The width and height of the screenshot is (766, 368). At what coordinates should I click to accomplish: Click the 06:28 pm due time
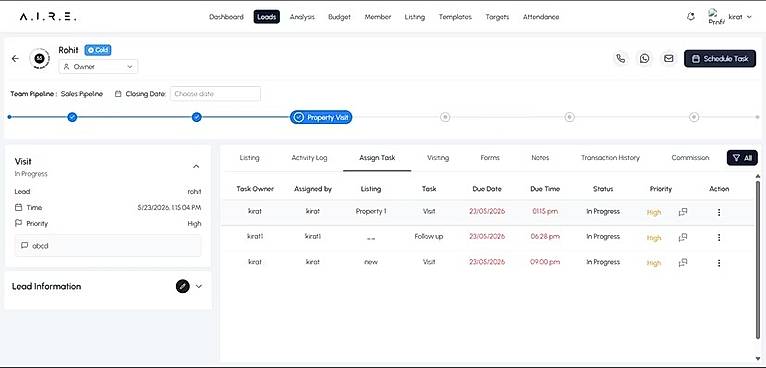545,237
